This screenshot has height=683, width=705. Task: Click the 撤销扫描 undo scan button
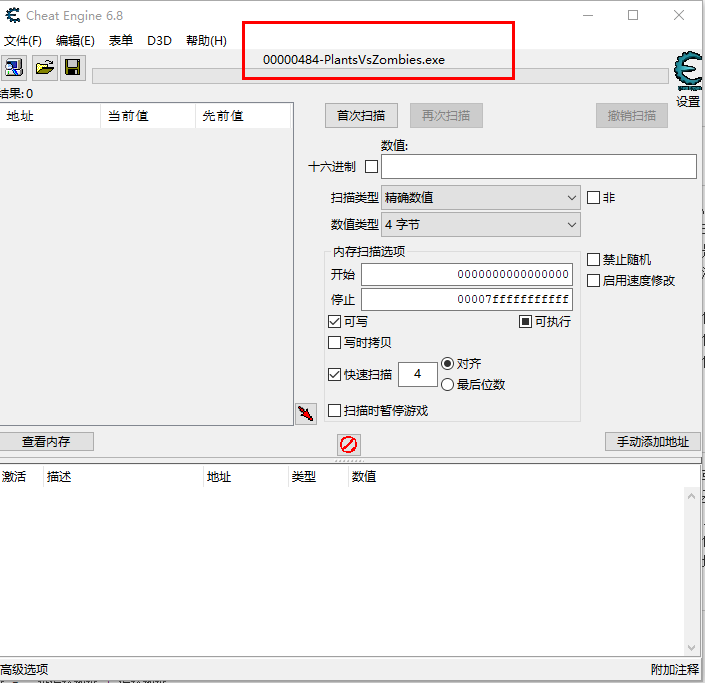(632, 116)
